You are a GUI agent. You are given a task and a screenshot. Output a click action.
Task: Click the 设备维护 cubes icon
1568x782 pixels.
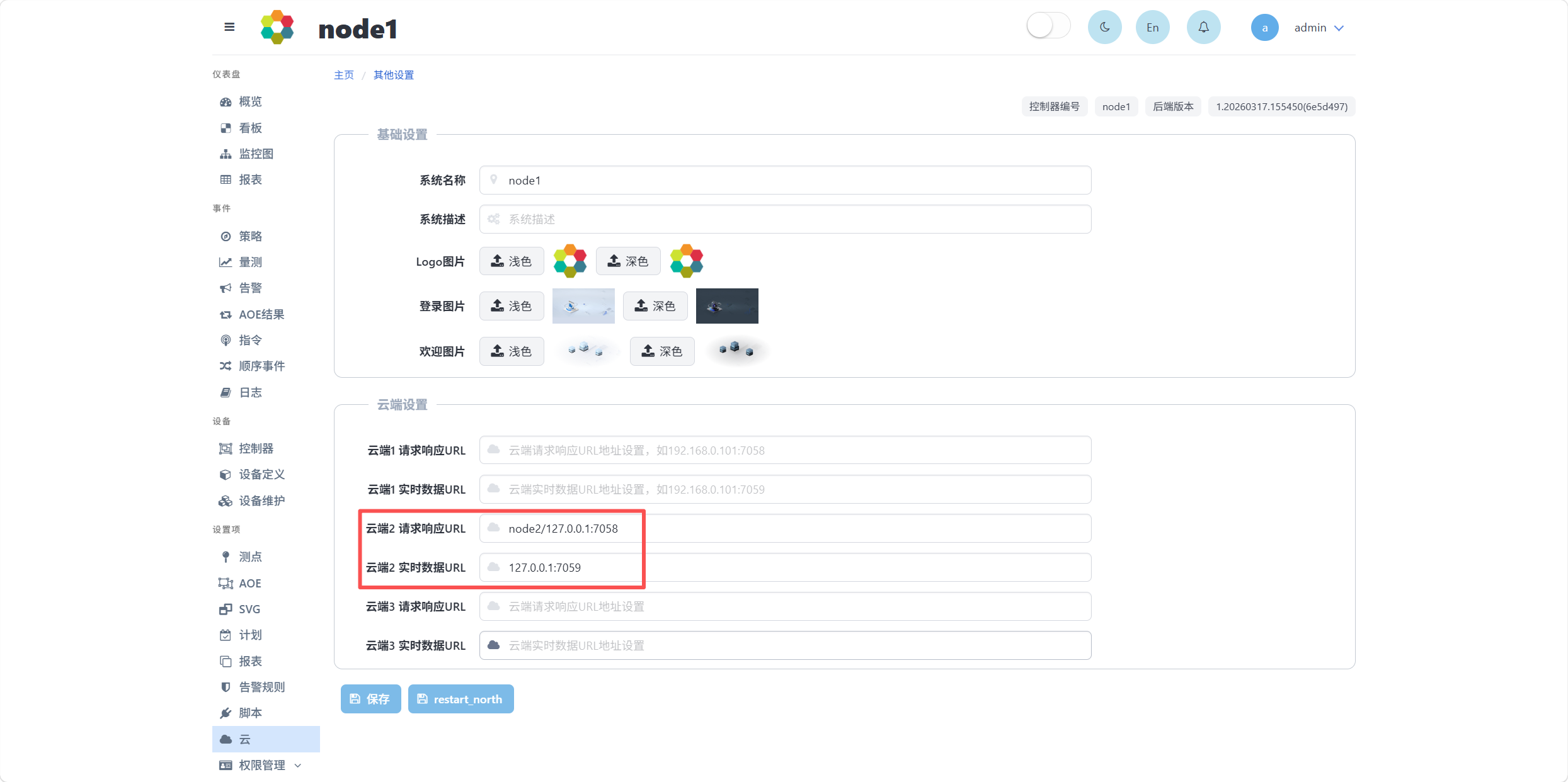coord(226,501)
